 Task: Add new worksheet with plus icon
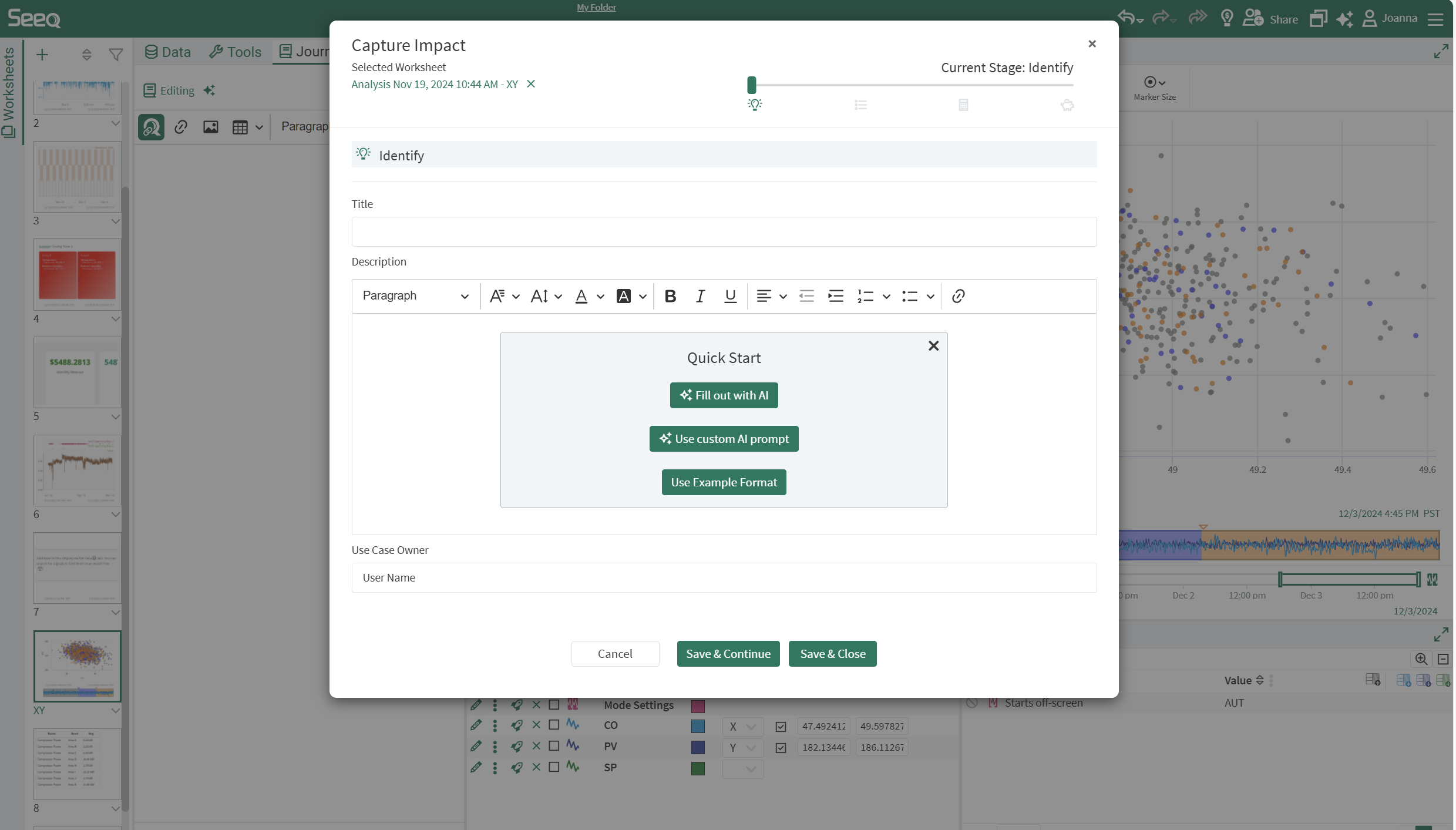(x=42, y=55)
